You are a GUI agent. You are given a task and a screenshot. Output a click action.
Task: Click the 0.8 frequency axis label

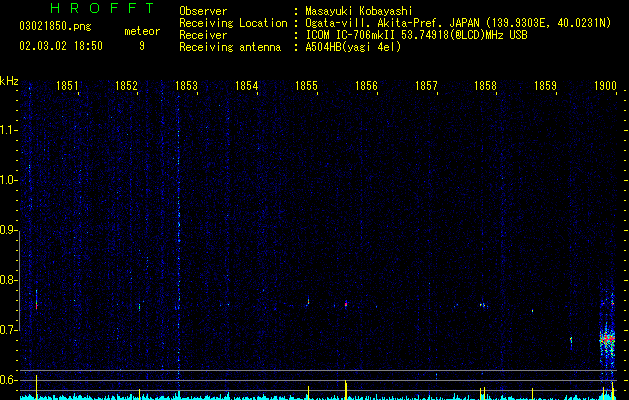[9, 280]
